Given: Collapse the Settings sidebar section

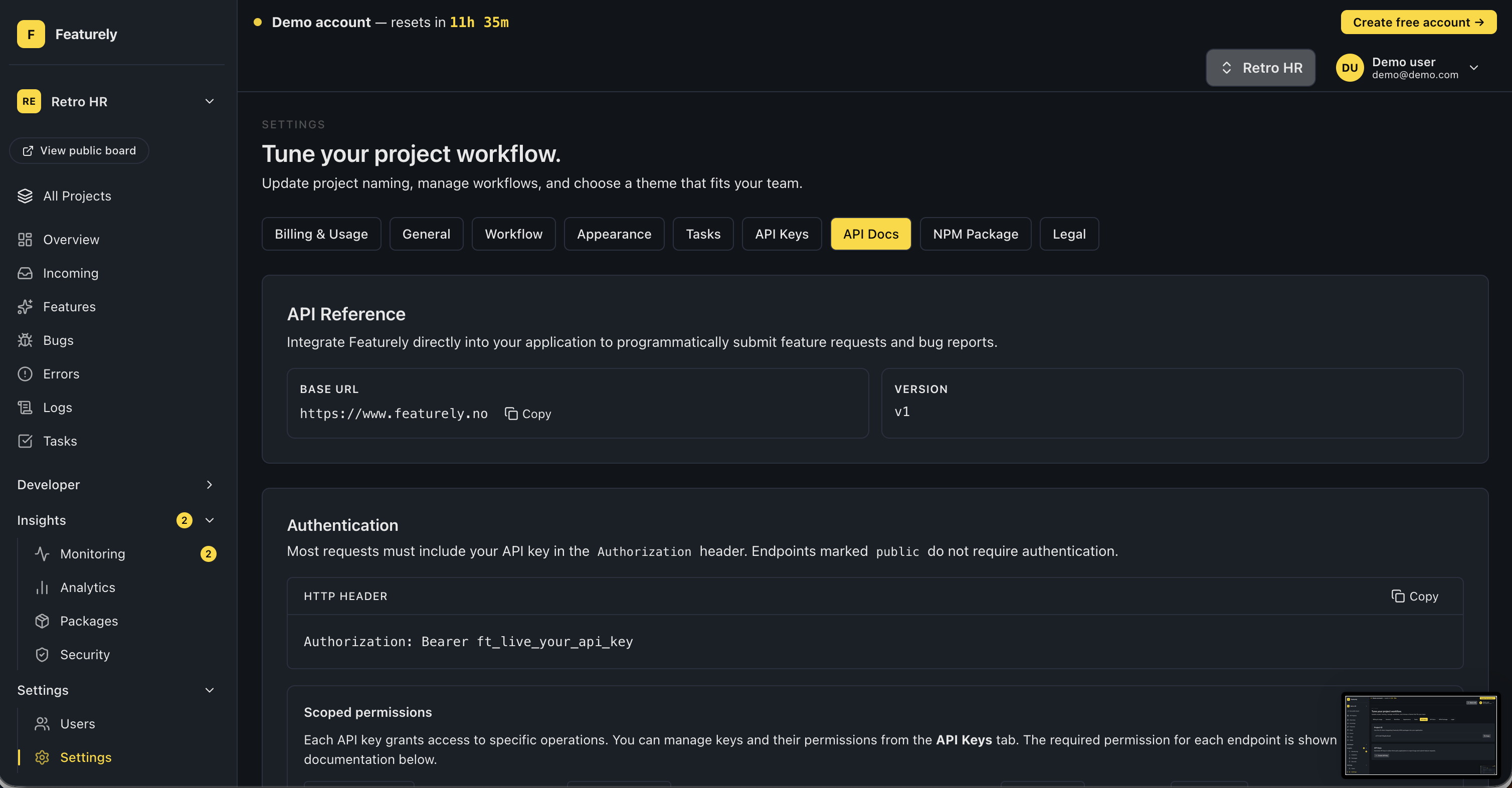Looking at the screenshot, I should pos(210,690).
